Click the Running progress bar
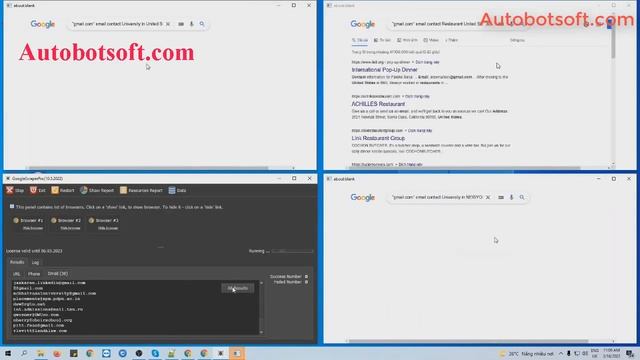This screenshot has height=360, width=640. click(292, 251)
